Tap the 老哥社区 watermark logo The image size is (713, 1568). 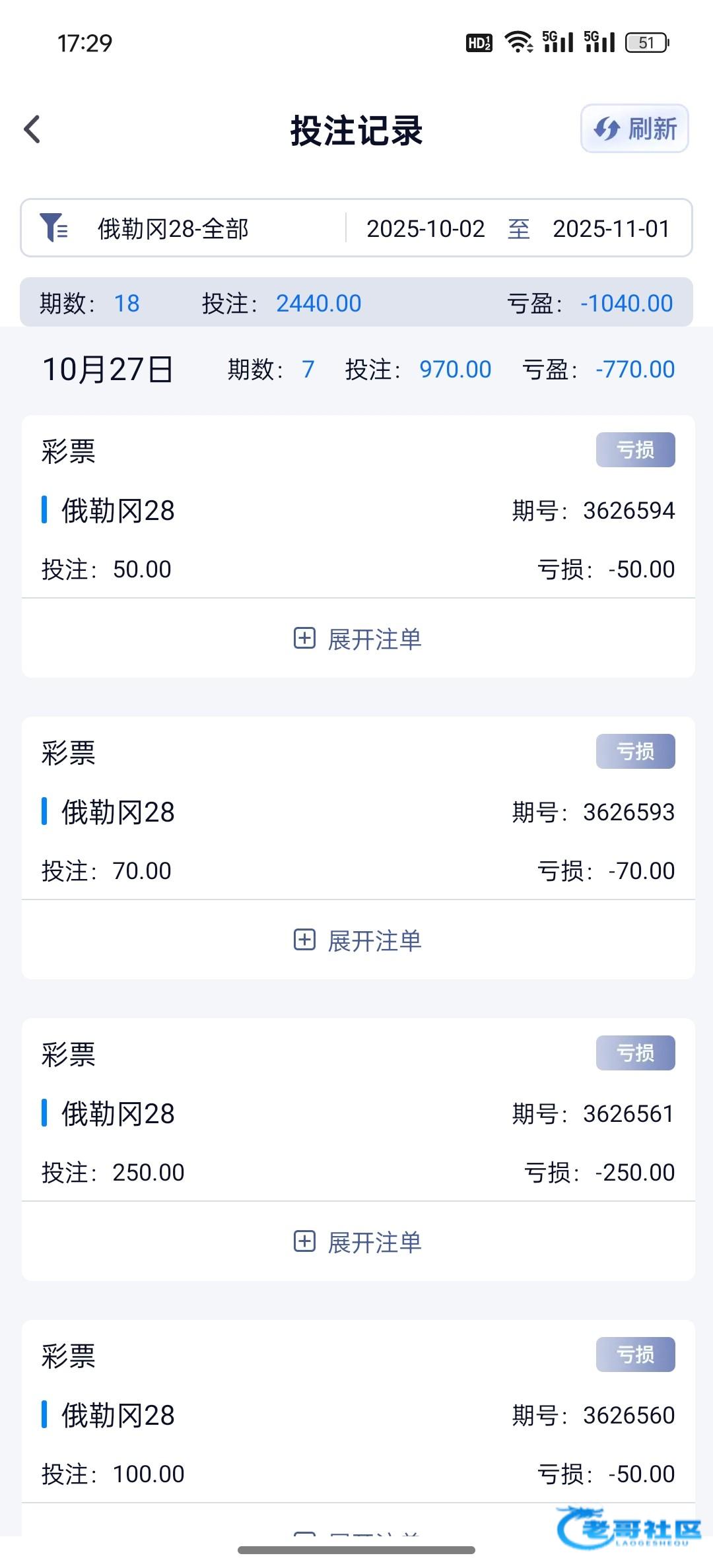pos(630,1528)
